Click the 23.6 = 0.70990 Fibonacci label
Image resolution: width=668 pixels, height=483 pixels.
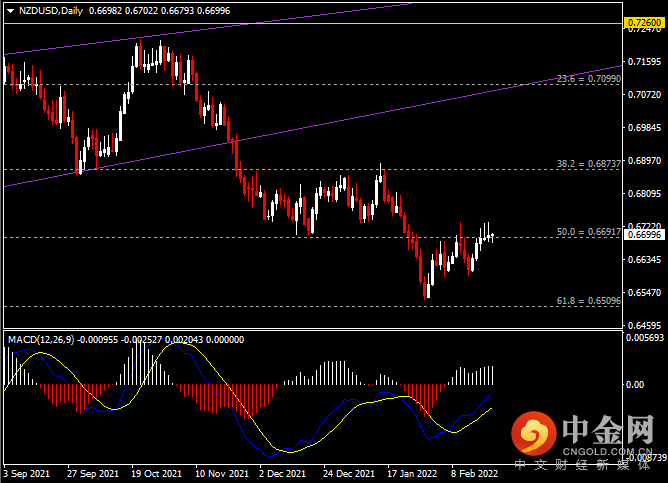pyautogui.click(x=589, y=79)
